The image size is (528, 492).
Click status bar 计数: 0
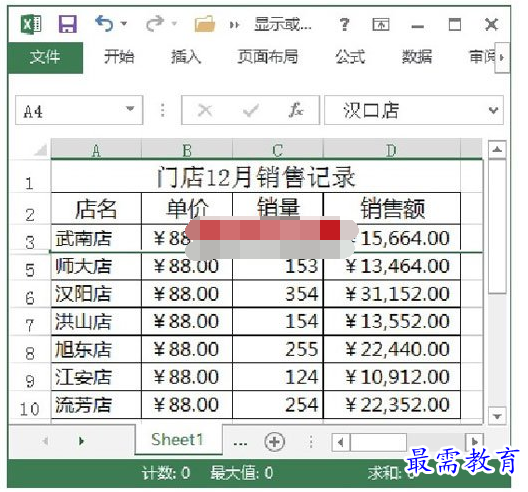tap(166, 473)
